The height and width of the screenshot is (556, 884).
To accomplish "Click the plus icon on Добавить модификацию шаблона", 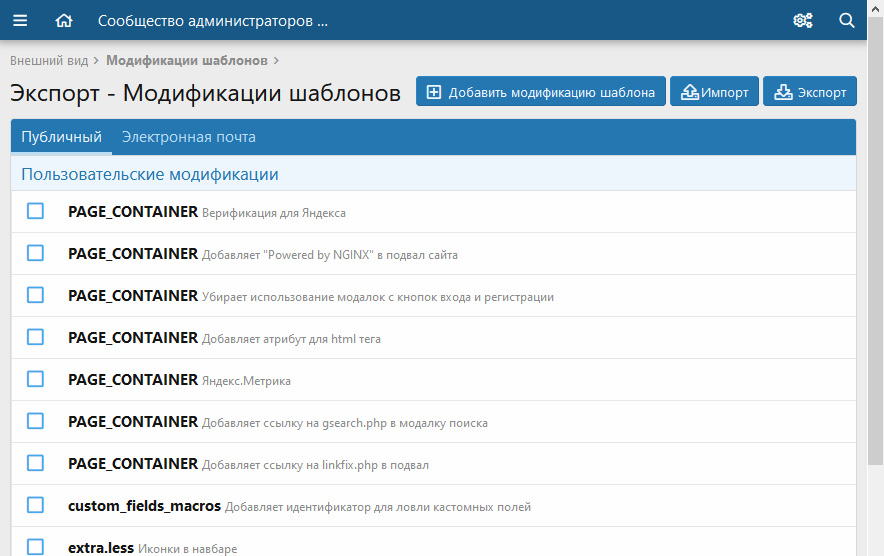I will (x=434, y=92).
